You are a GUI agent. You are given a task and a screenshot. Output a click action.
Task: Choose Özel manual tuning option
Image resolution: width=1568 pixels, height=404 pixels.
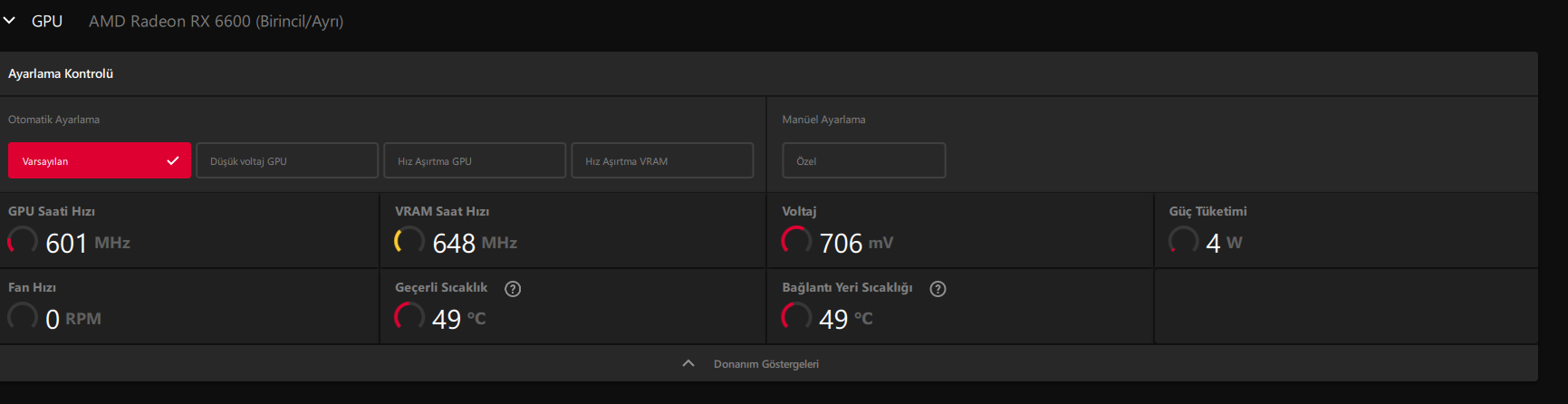tap(863, 161)
